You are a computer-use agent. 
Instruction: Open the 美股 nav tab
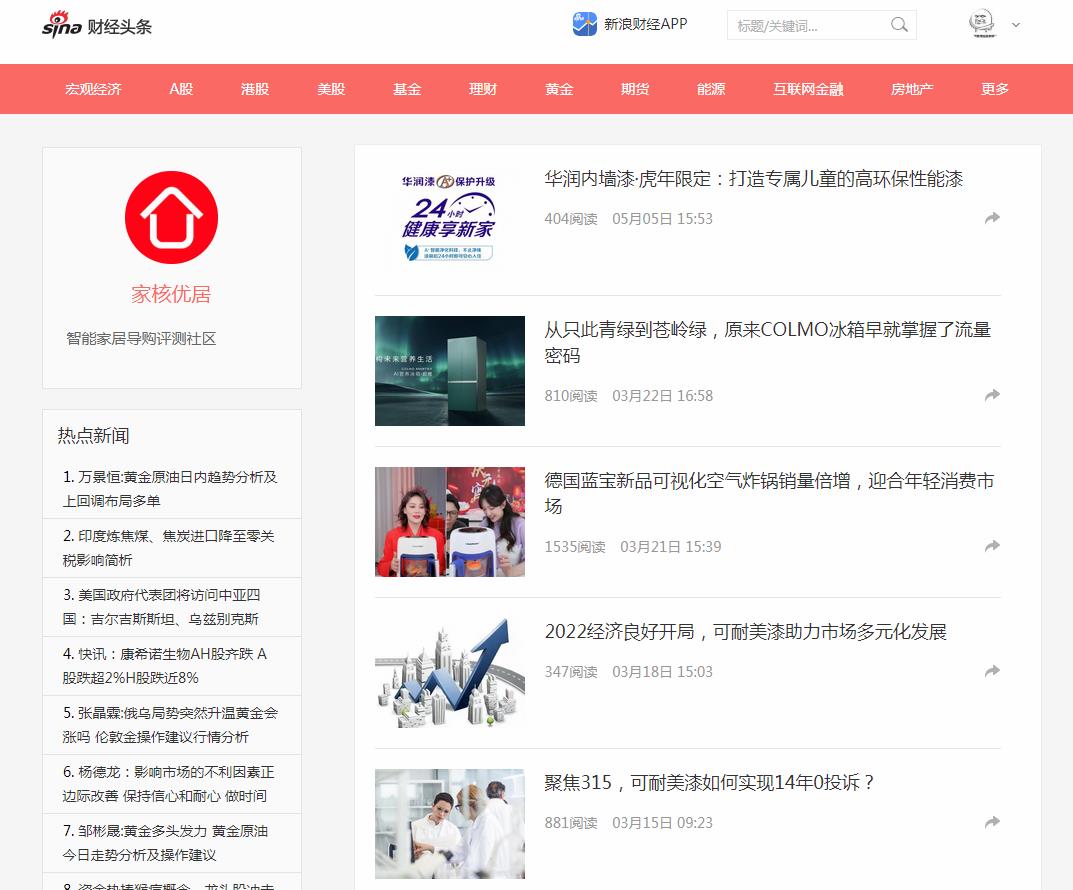[x=331, y=89]
